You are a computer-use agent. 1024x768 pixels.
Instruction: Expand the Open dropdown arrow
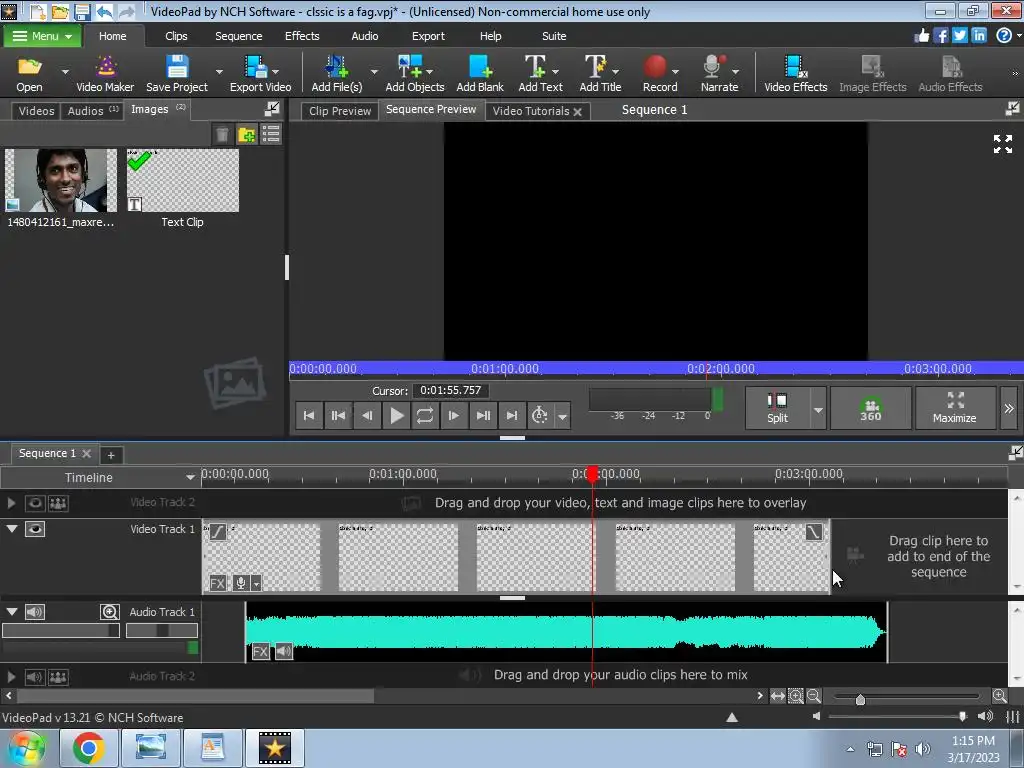[65, 71]
